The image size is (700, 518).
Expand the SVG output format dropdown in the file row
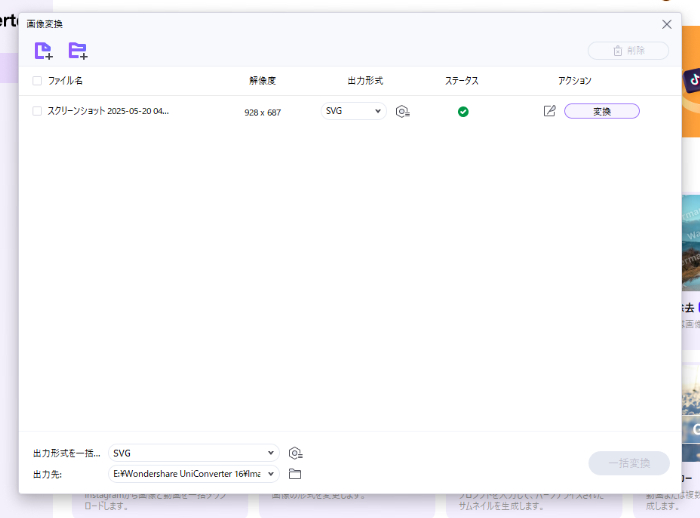[x=354, y=111]
